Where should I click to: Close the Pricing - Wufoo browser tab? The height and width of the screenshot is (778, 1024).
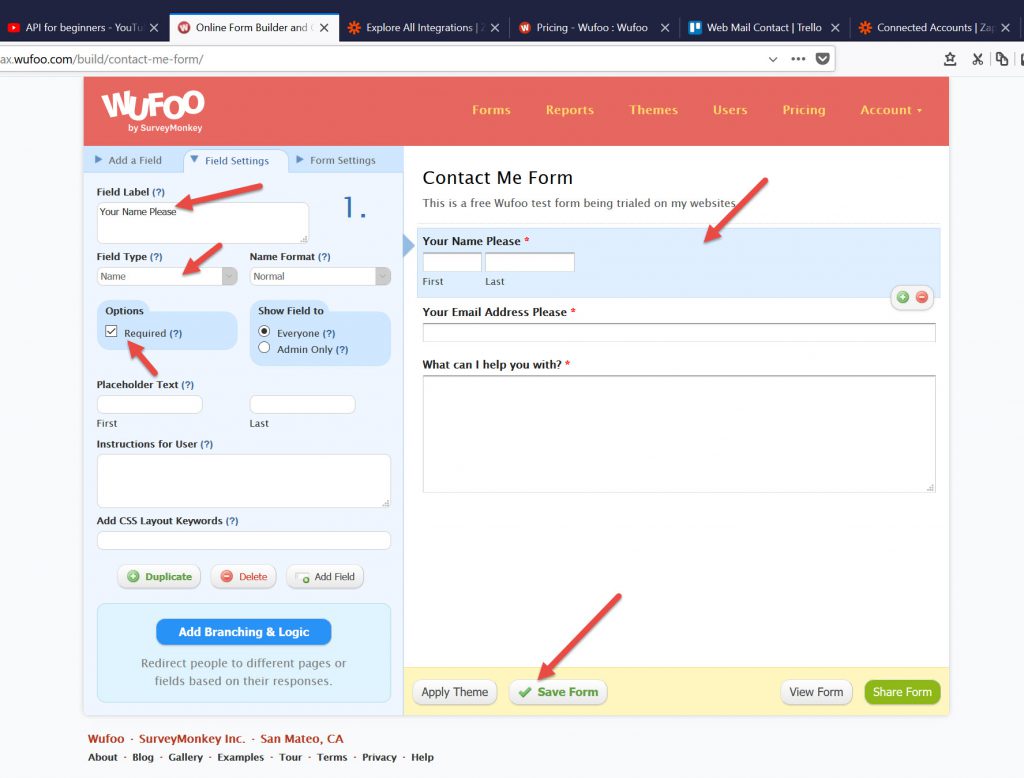(x=664, y=28)
